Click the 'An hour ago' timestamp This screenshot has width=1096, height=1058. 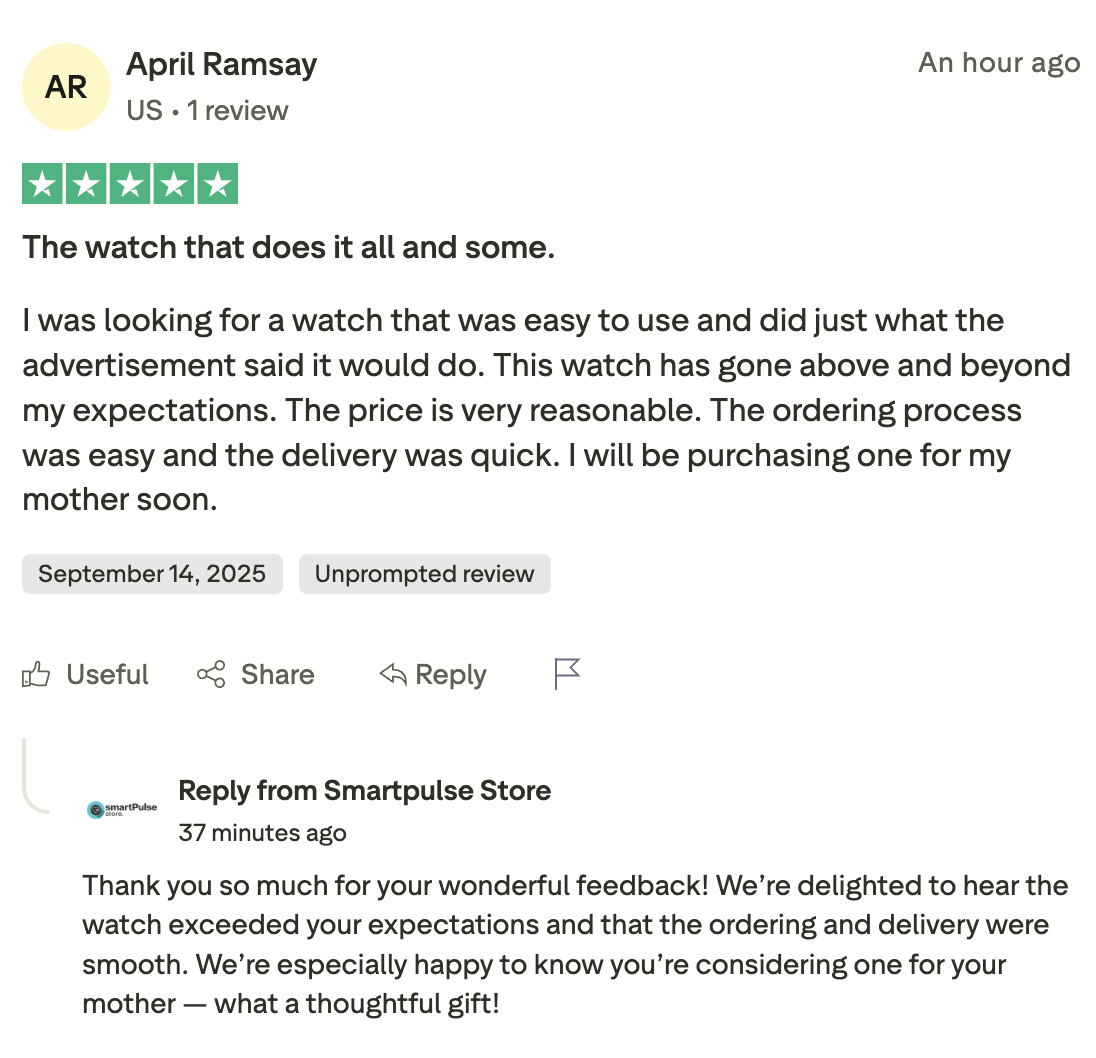pyautogui.click(x=998, y=63)
